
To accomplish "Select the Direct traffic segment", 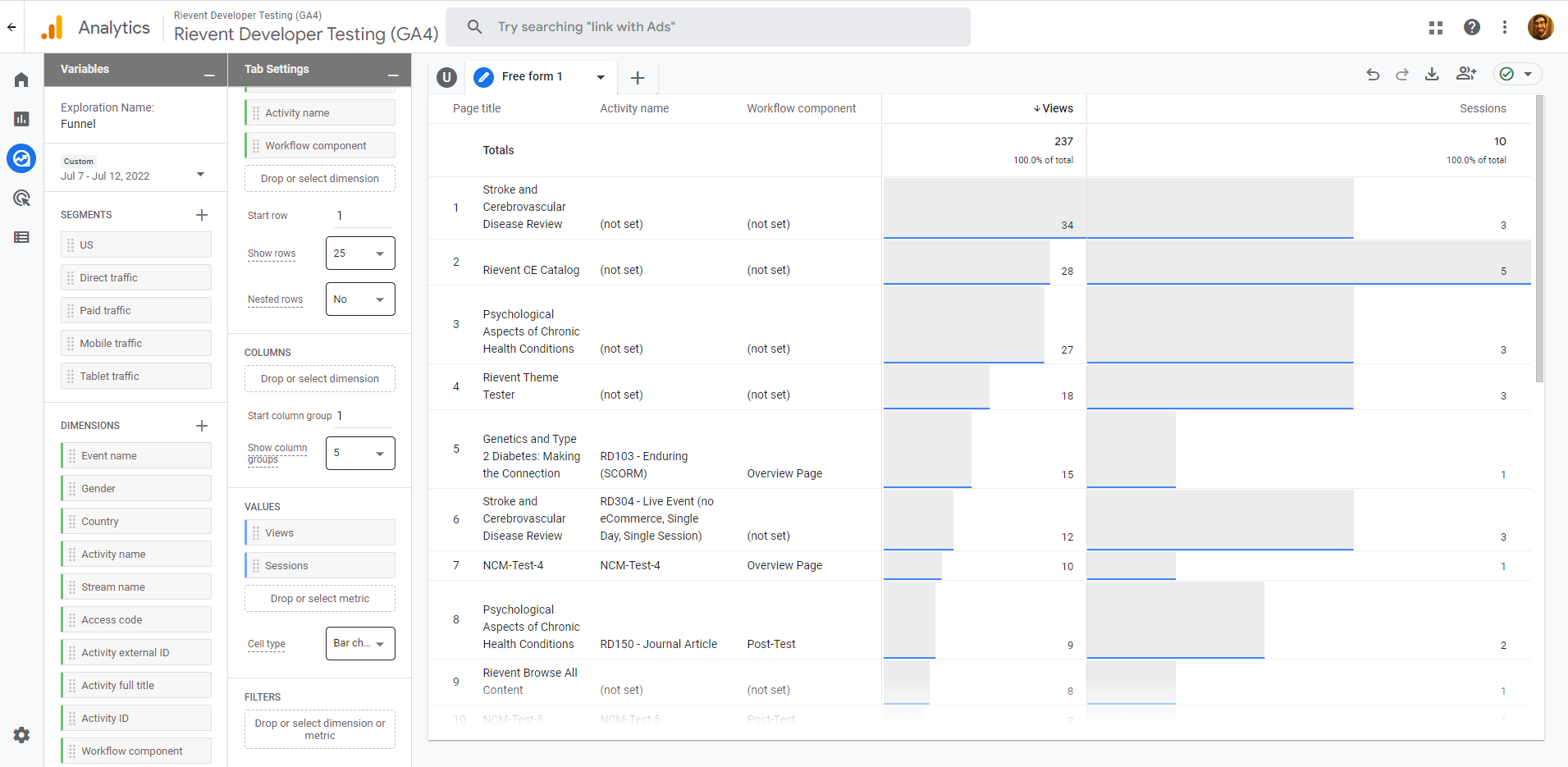I will [136, 277].
